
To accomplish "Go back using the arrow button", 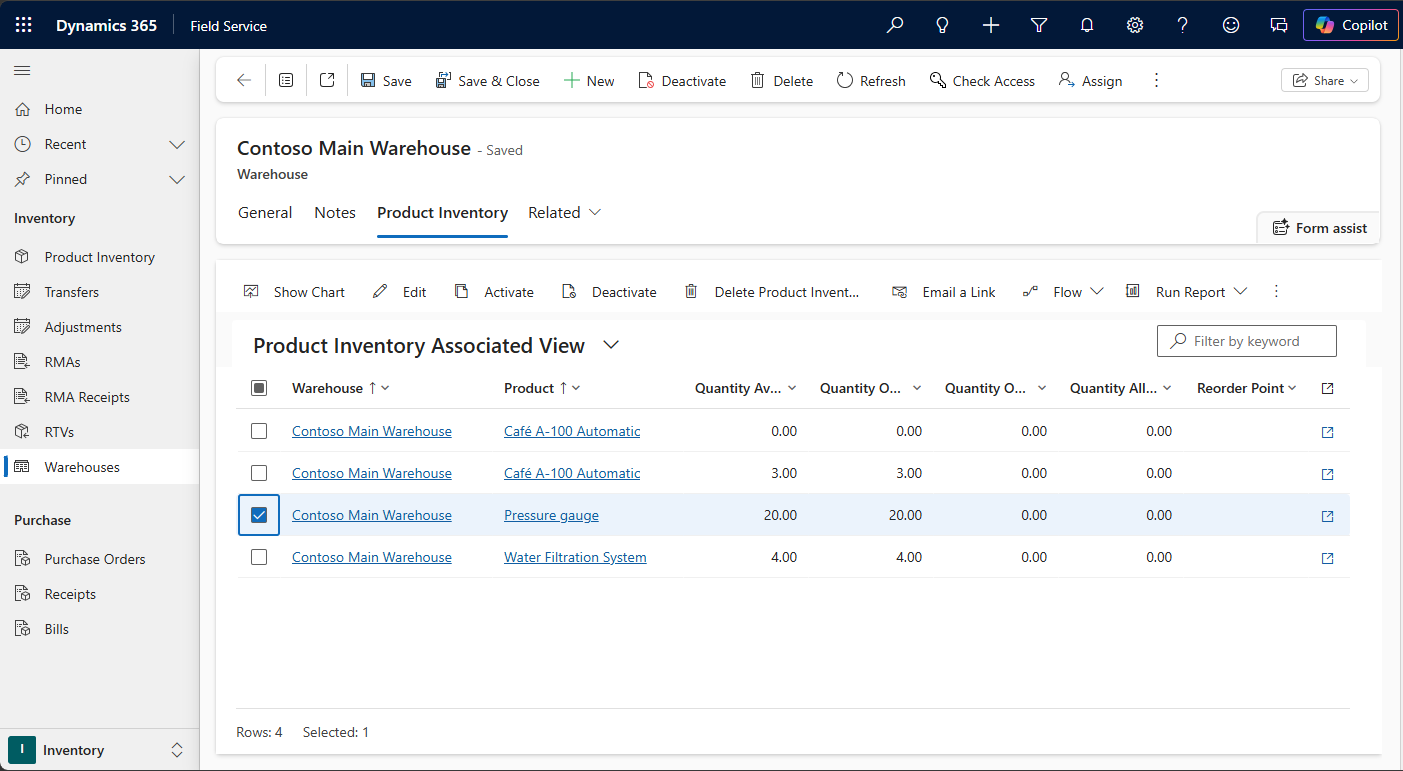I will [244, 81].
